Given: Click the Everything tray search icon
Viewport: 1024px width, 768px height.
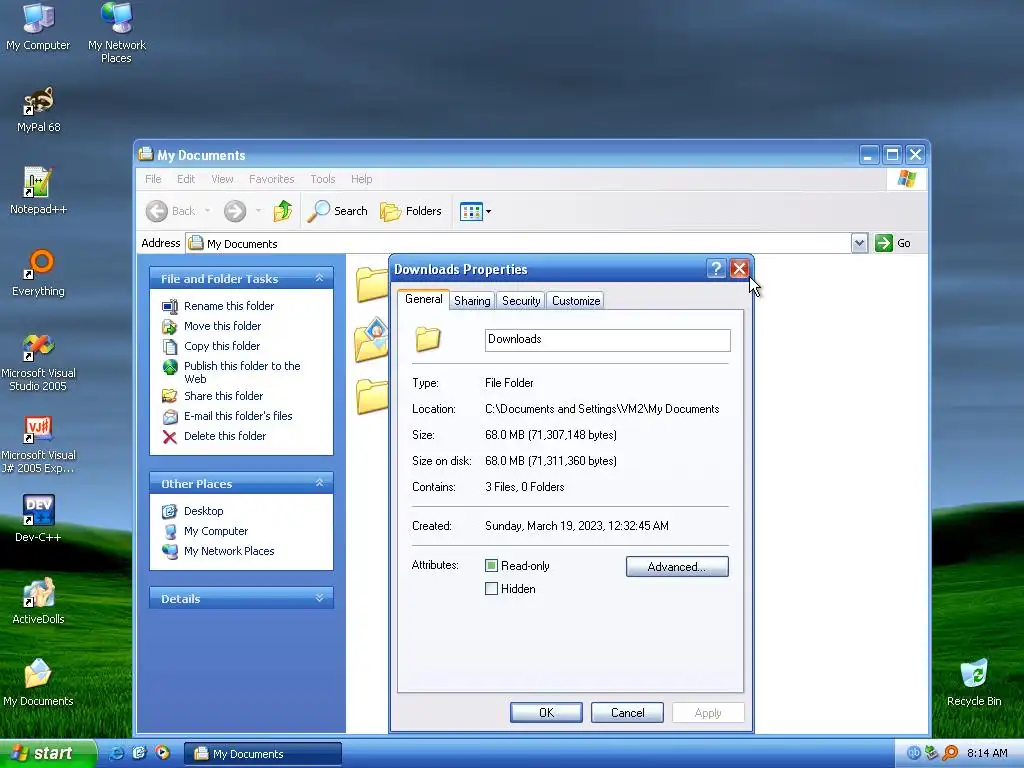Looking at the screenshot, I should 950,753.
